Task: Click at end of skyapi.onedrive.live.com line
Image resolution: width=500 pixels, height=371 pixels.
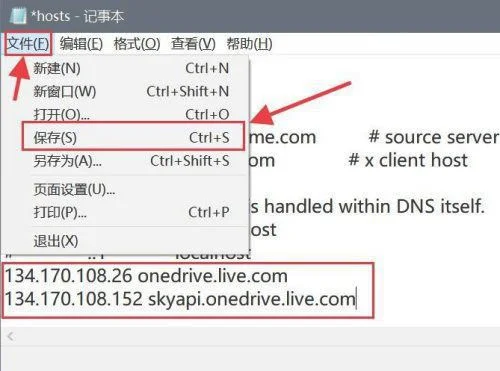Action: (x=356, y=299)
